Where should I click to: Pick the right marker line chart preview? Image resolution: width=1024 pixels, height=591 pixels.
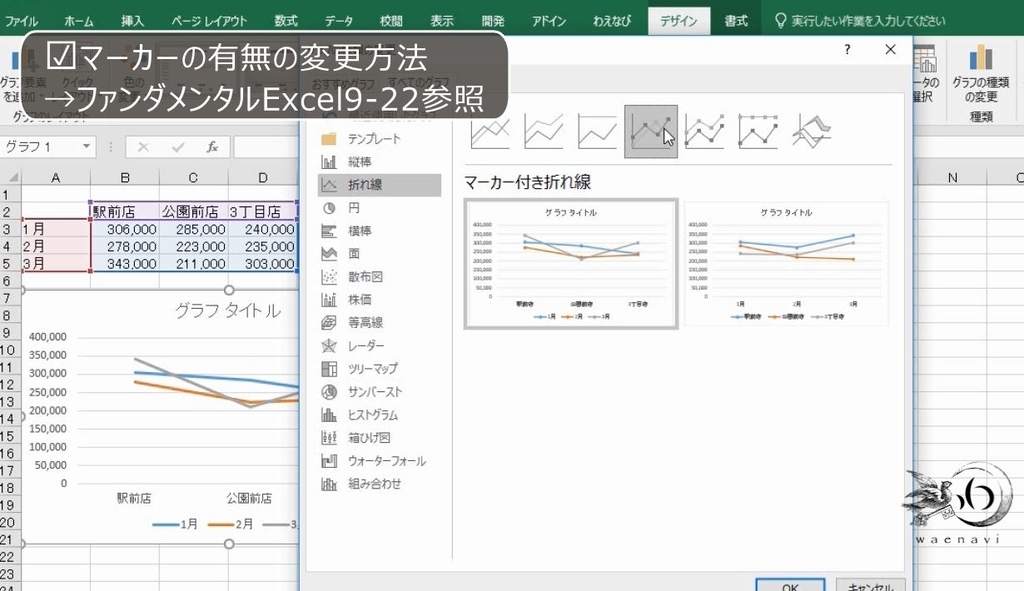tap(786, 263)
